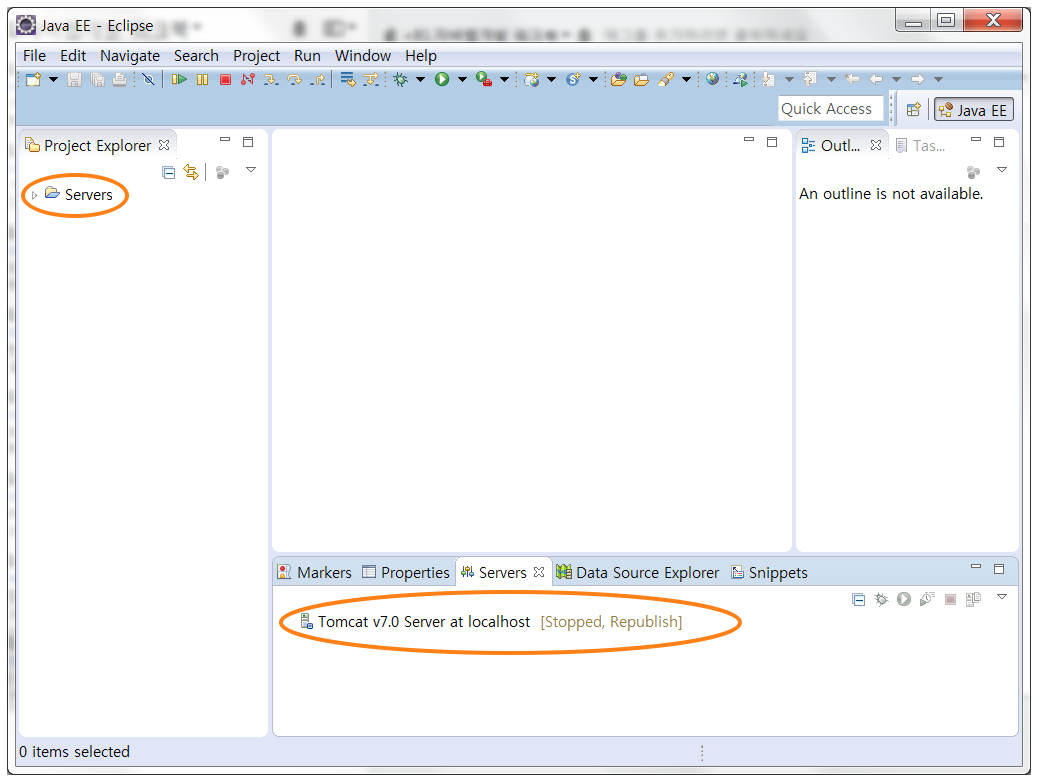Click Collapse All in Project Explorer

[x=169, y=173]
